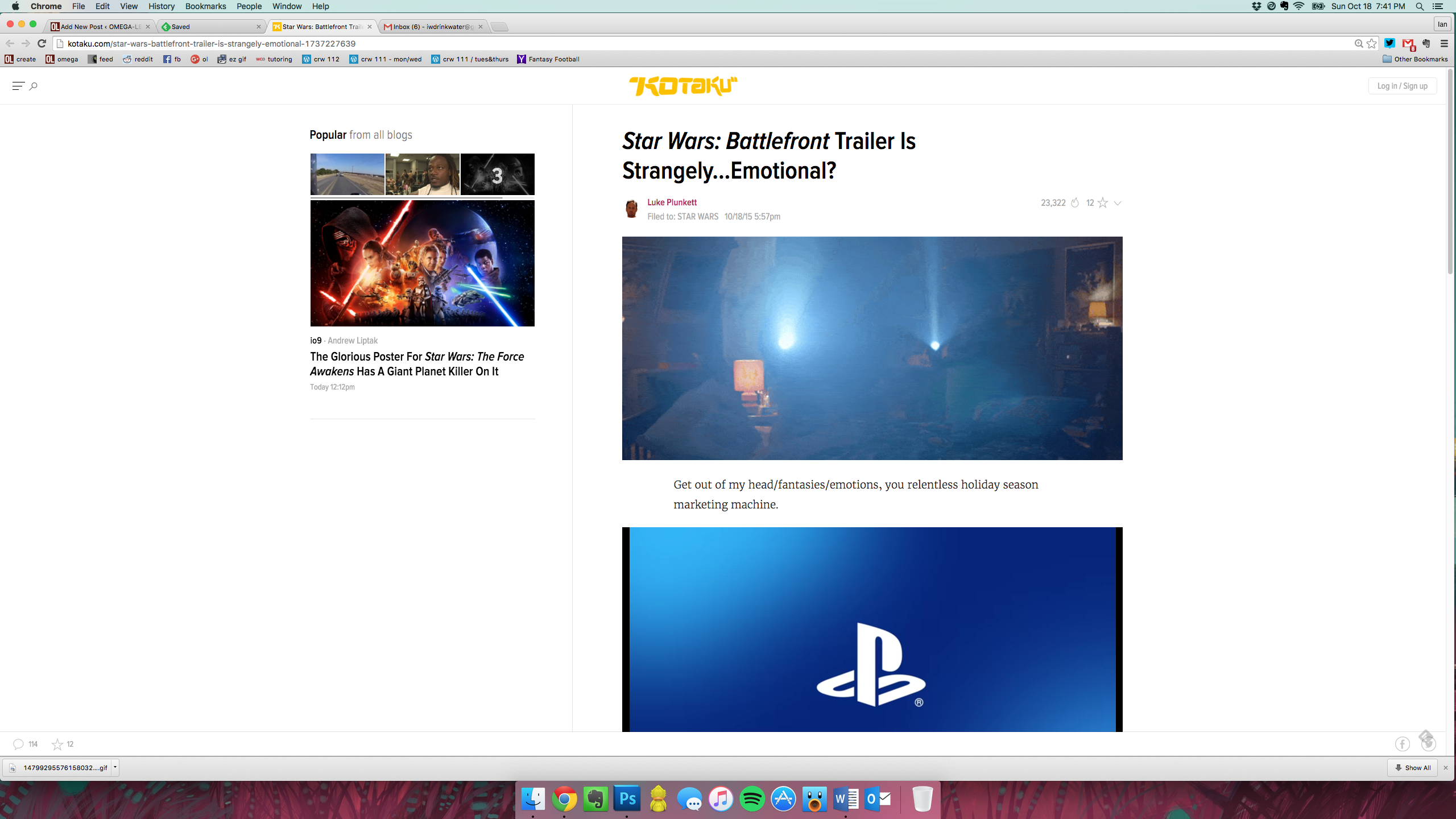
Task: Open the Ian profile switcher
Action: click(x=1442, y=24)
